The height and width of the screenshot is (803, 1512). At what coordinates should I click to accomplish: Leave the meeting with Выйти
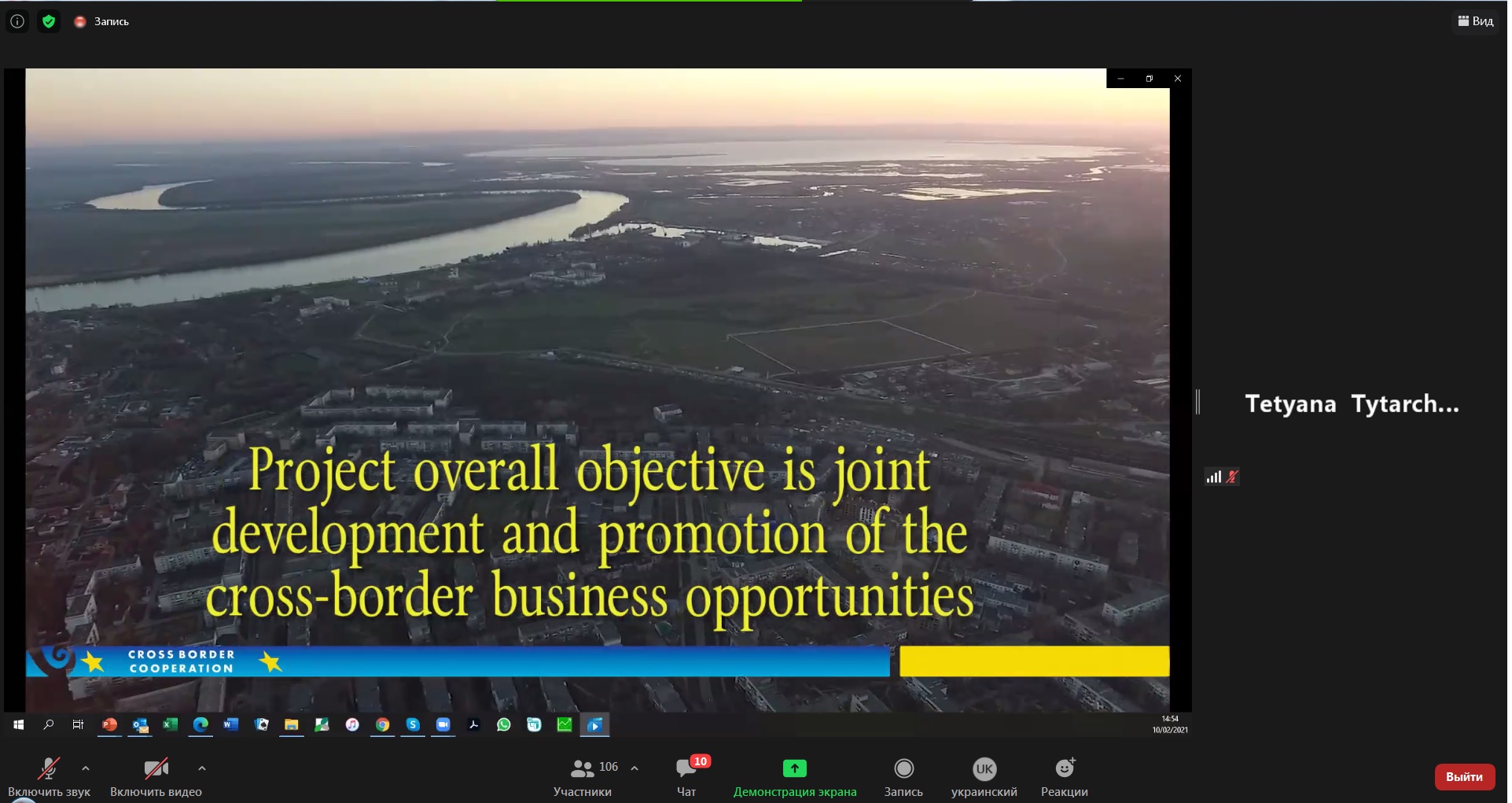pos(1464,777)
